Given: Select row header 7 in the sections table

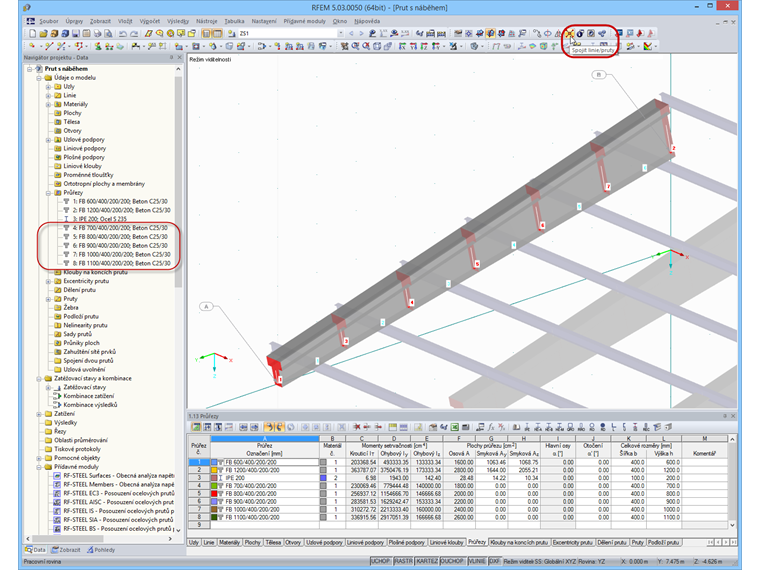Looking at the screenshot, I should pyautogui.click(x=199, y=509).
